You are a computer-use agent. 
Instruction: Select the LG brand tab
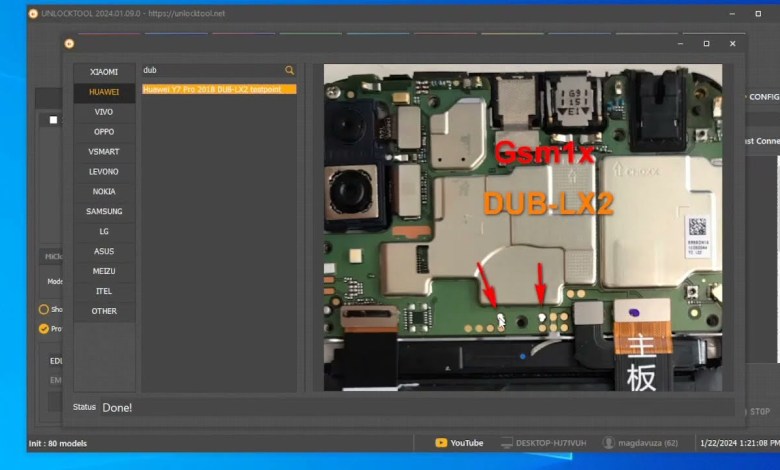(x=104, y=231)
